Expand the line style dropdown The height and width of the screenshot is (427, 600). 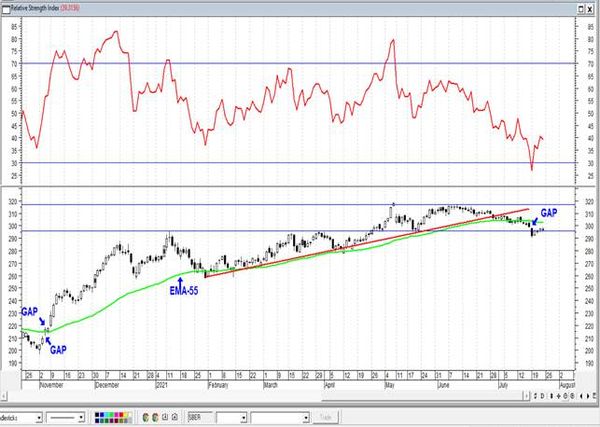coord(65,417)
